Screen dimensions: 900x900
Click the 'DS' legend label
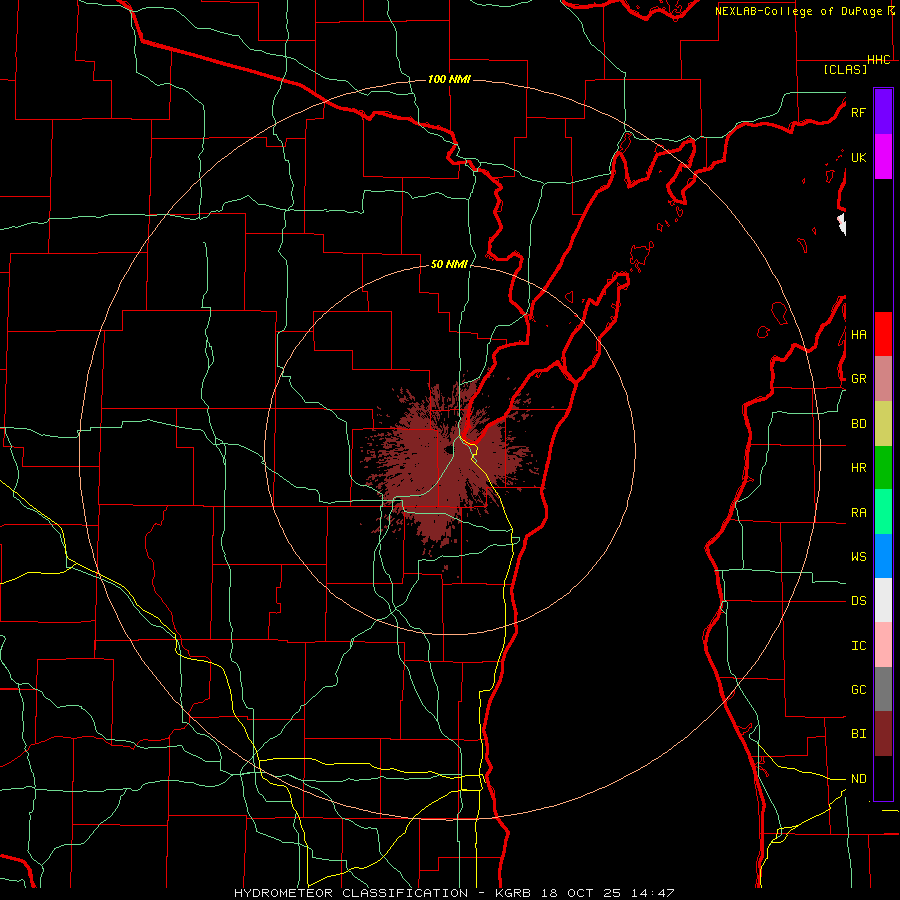click(858, 601)
